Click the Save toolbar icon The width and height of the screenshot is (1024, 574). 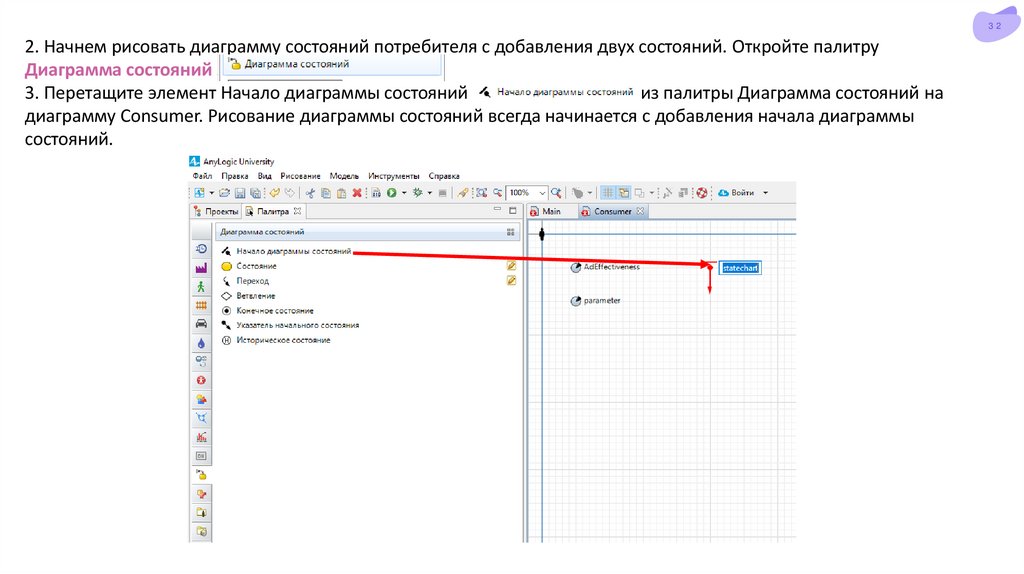tap(240, 193)
